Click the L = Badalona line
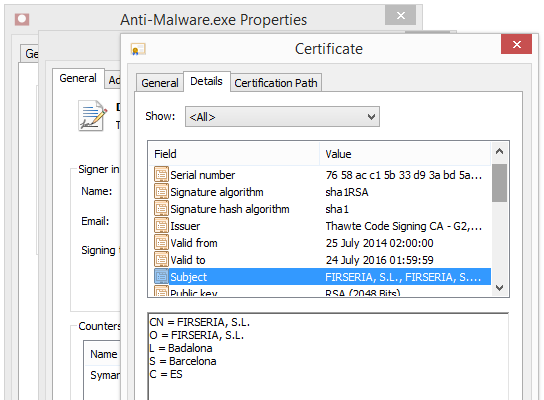Screen dimensions: 544x400 point(181,348)
